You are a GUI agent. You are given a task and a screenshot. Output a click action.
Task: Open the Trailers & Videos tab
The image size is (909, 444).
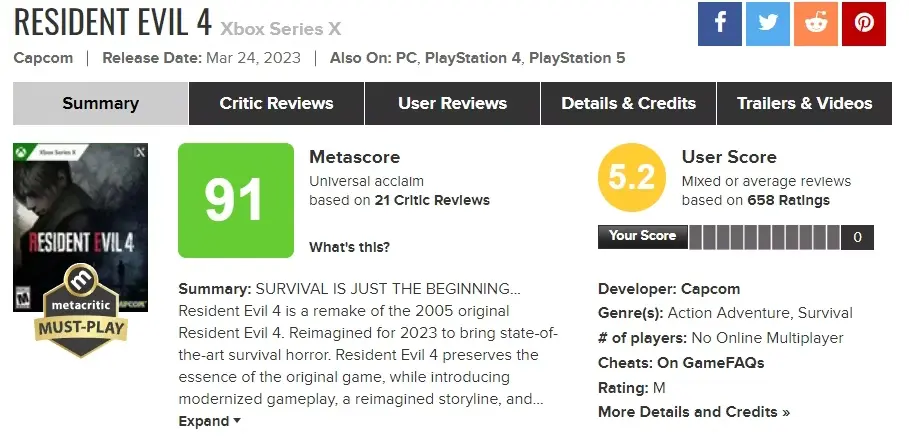click(804, 103)
